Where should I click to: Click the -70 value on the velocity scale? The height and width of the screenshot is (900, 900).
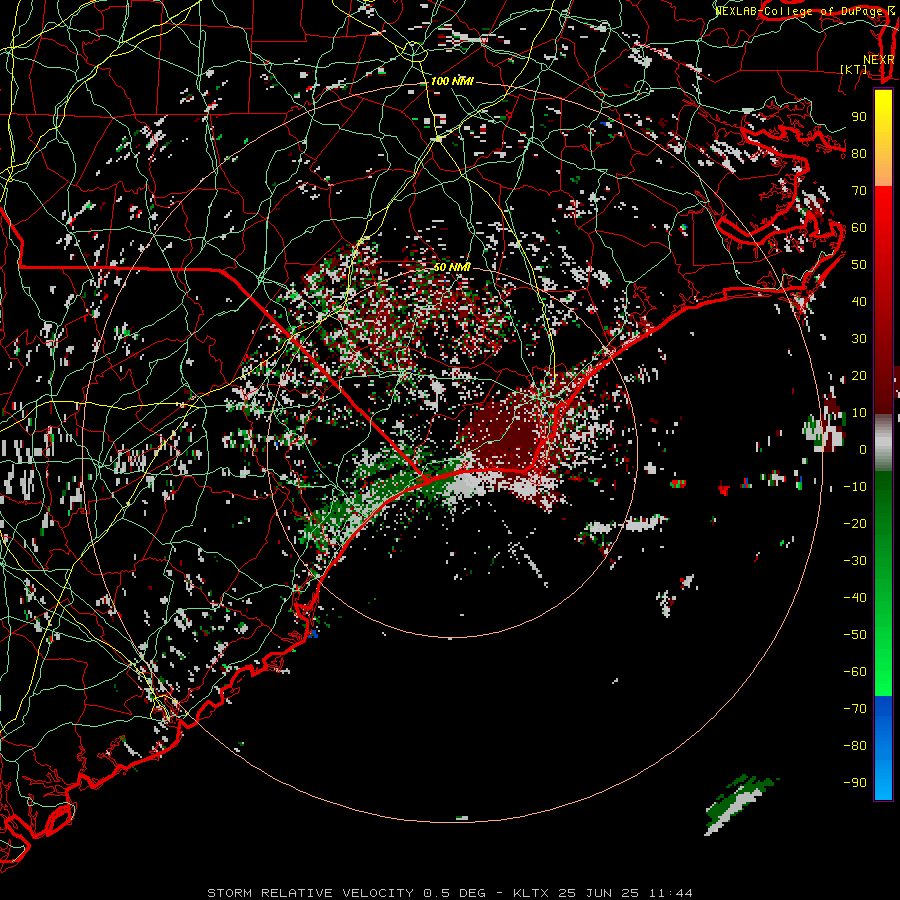tap(855, 708)
